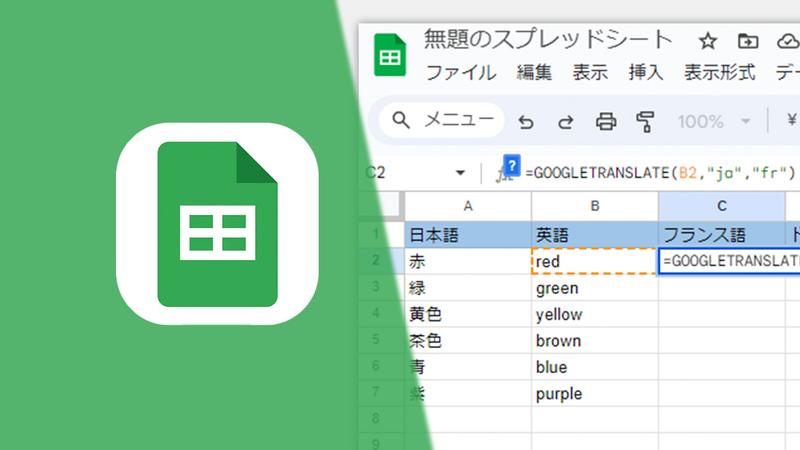This screenshot has width=800, height=450.
Task: Click the formula bar containing GOOGLETRANSLATE
Action: [661, 173]
